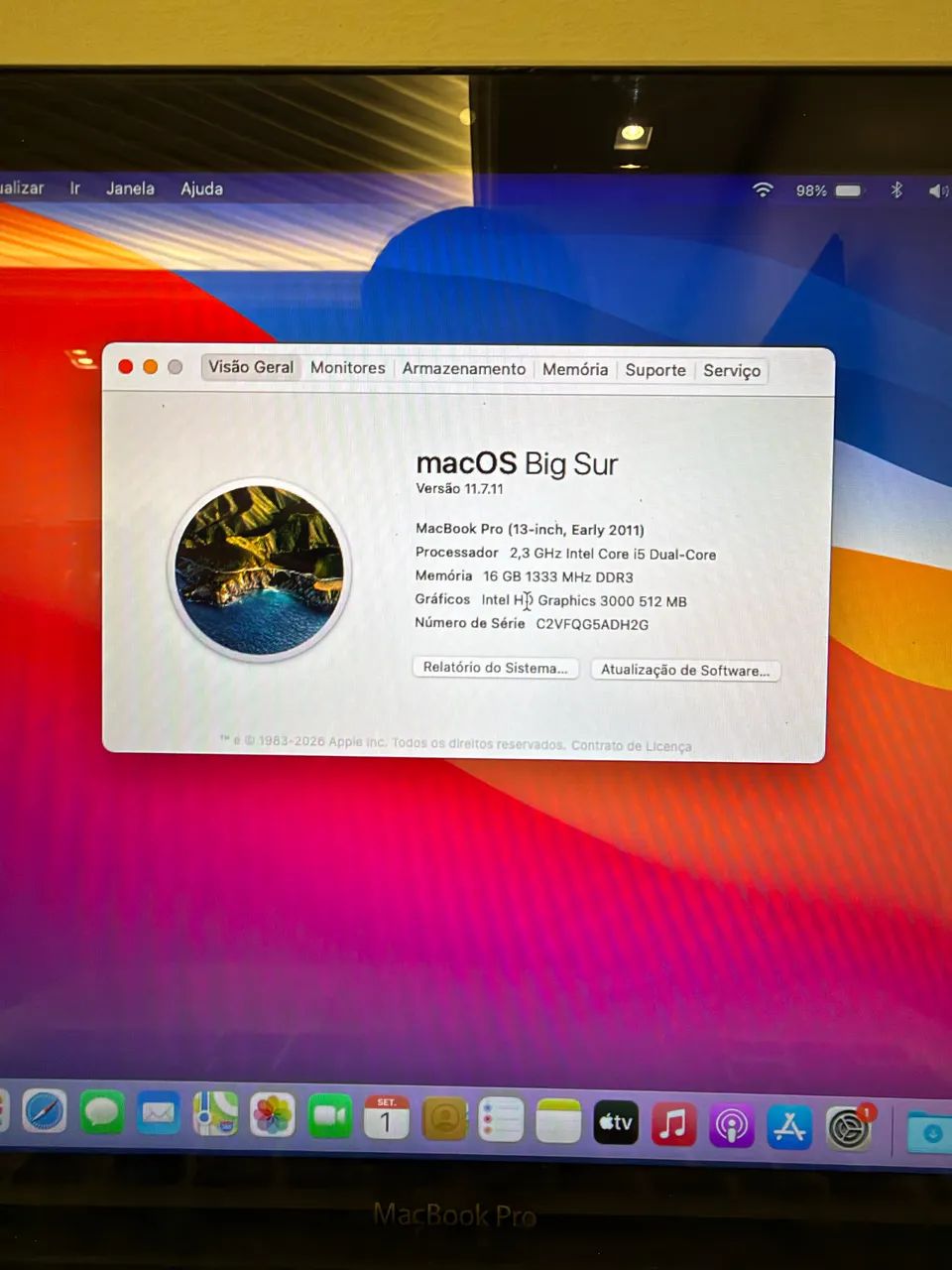
Task: Launch the Notes app from the Dock
Action: (558, 1122)
